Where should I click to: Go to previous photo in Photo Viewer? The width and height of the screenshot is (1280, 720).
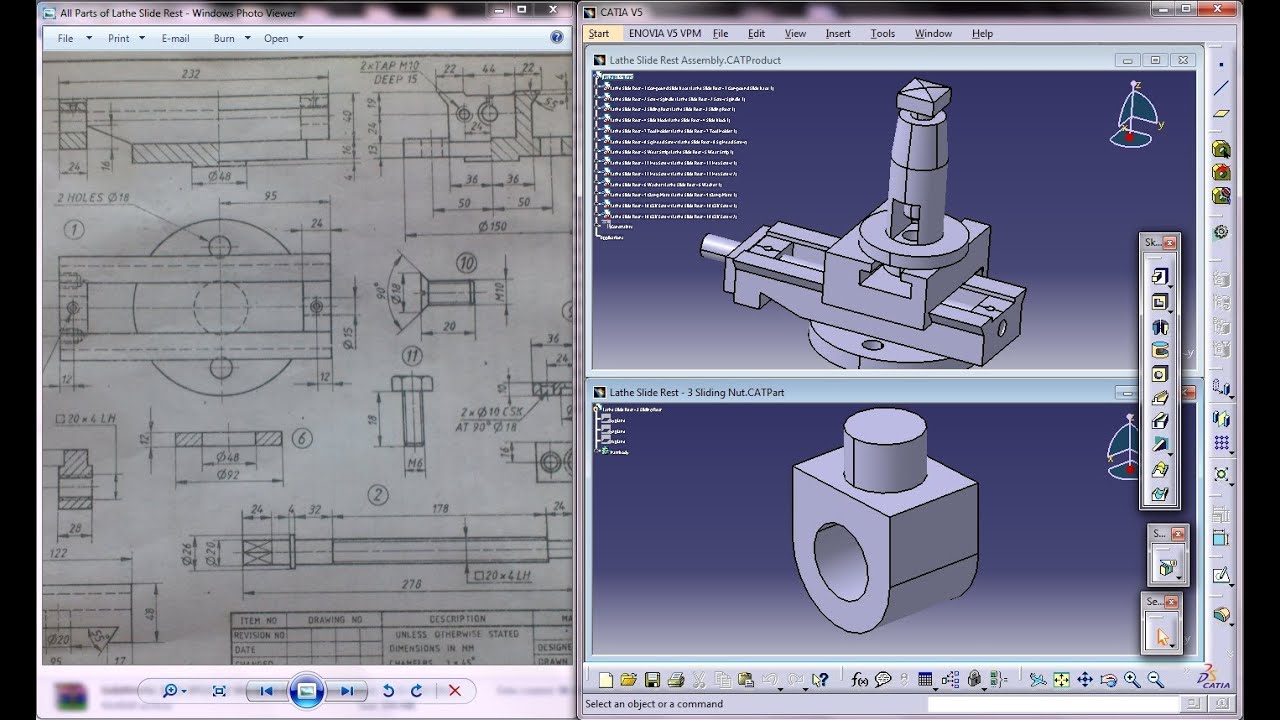266,690
